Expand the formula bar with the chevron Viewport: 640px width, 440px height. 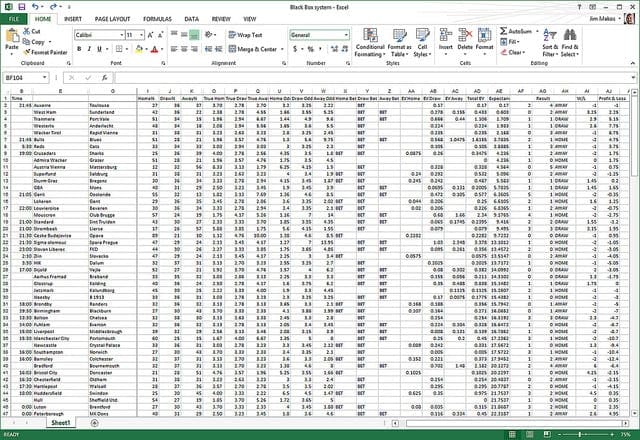633,78
